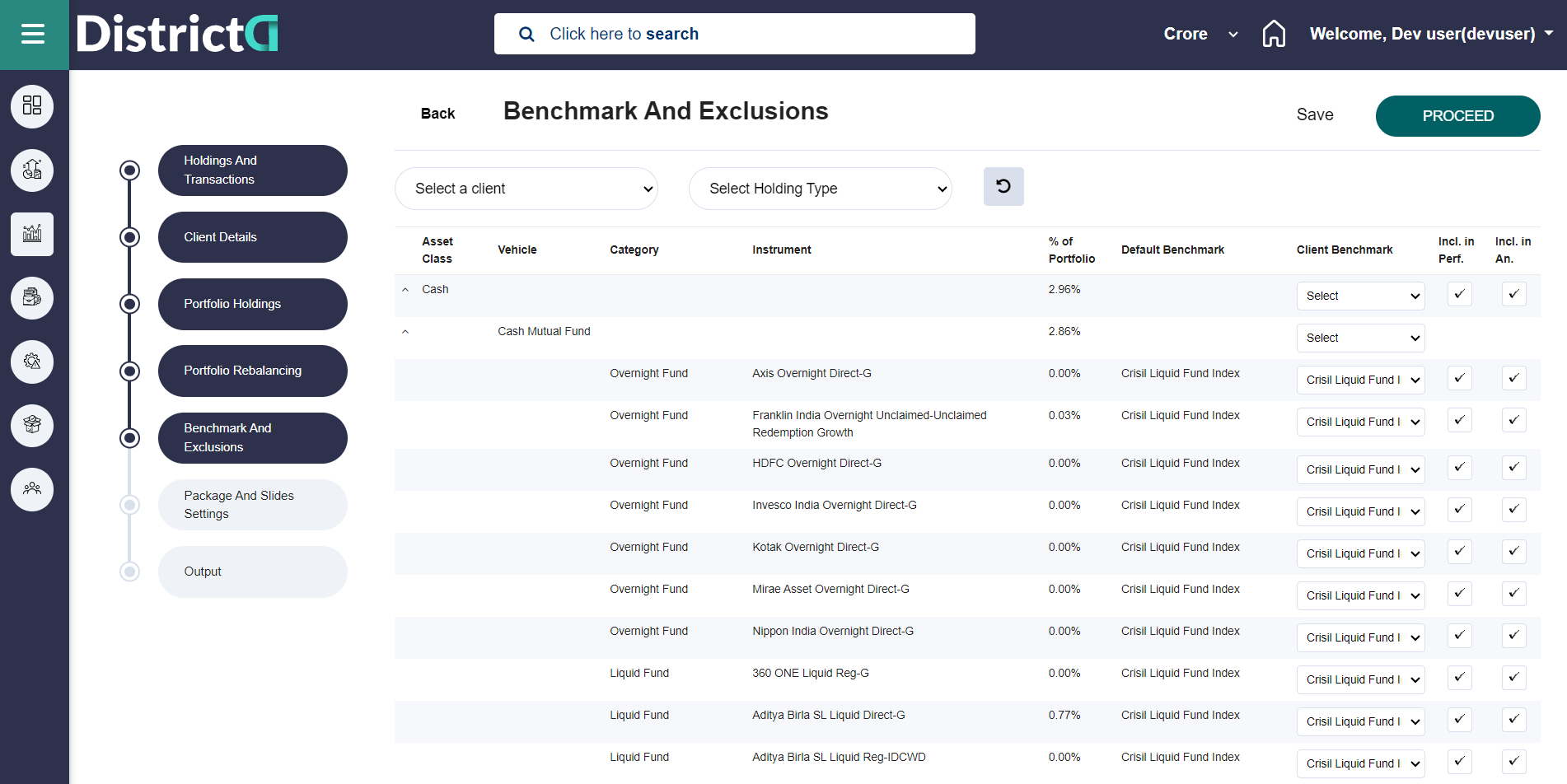
Task: Toggle Incl. in Perf. for Nippon India Overnight
Action: pyautogui.click(x=1459, y=636)
